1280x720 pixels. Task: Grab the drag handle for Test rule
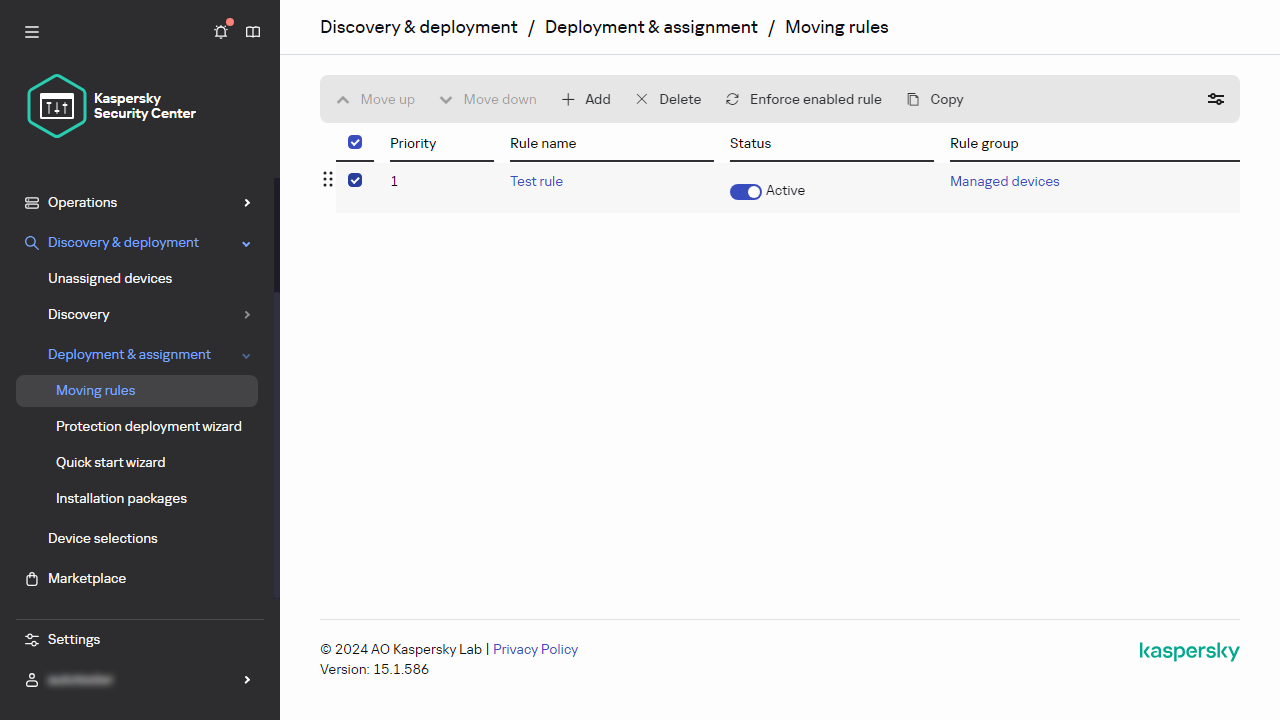point(327,180)
